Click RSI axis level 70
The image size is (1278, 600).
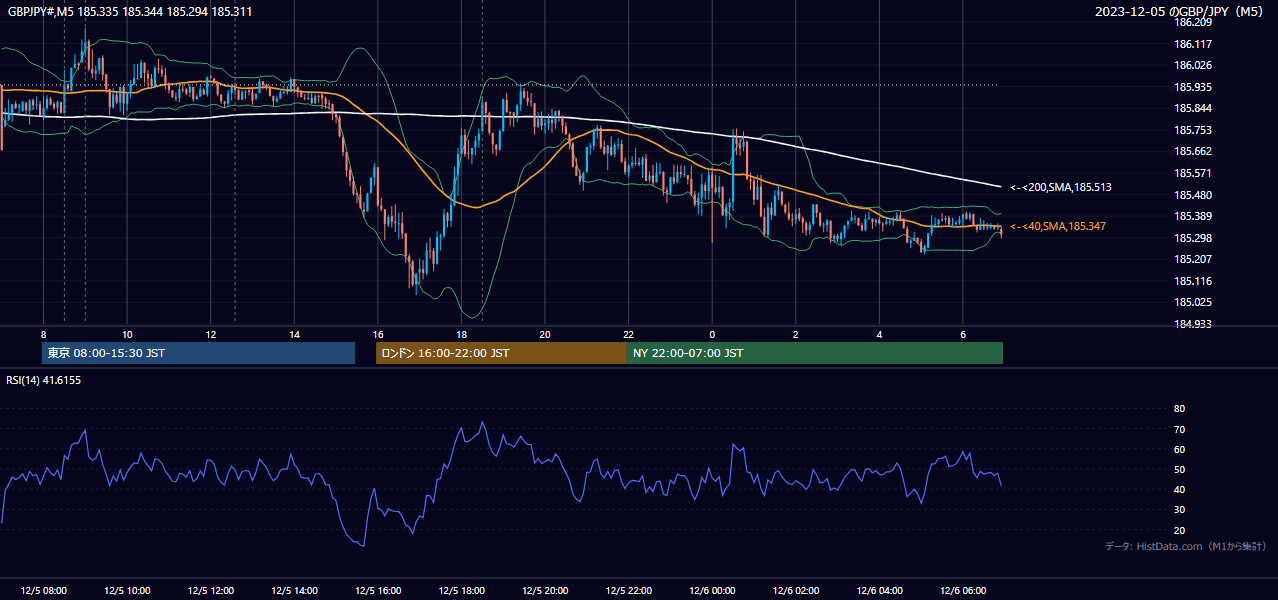[1179, 429]
